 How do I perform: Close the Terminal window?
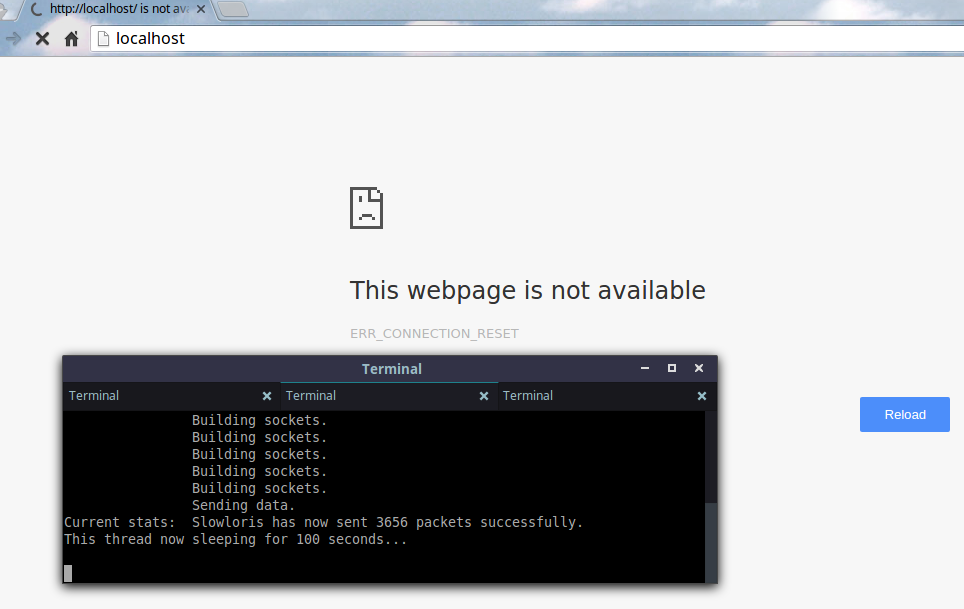point(699,368)
